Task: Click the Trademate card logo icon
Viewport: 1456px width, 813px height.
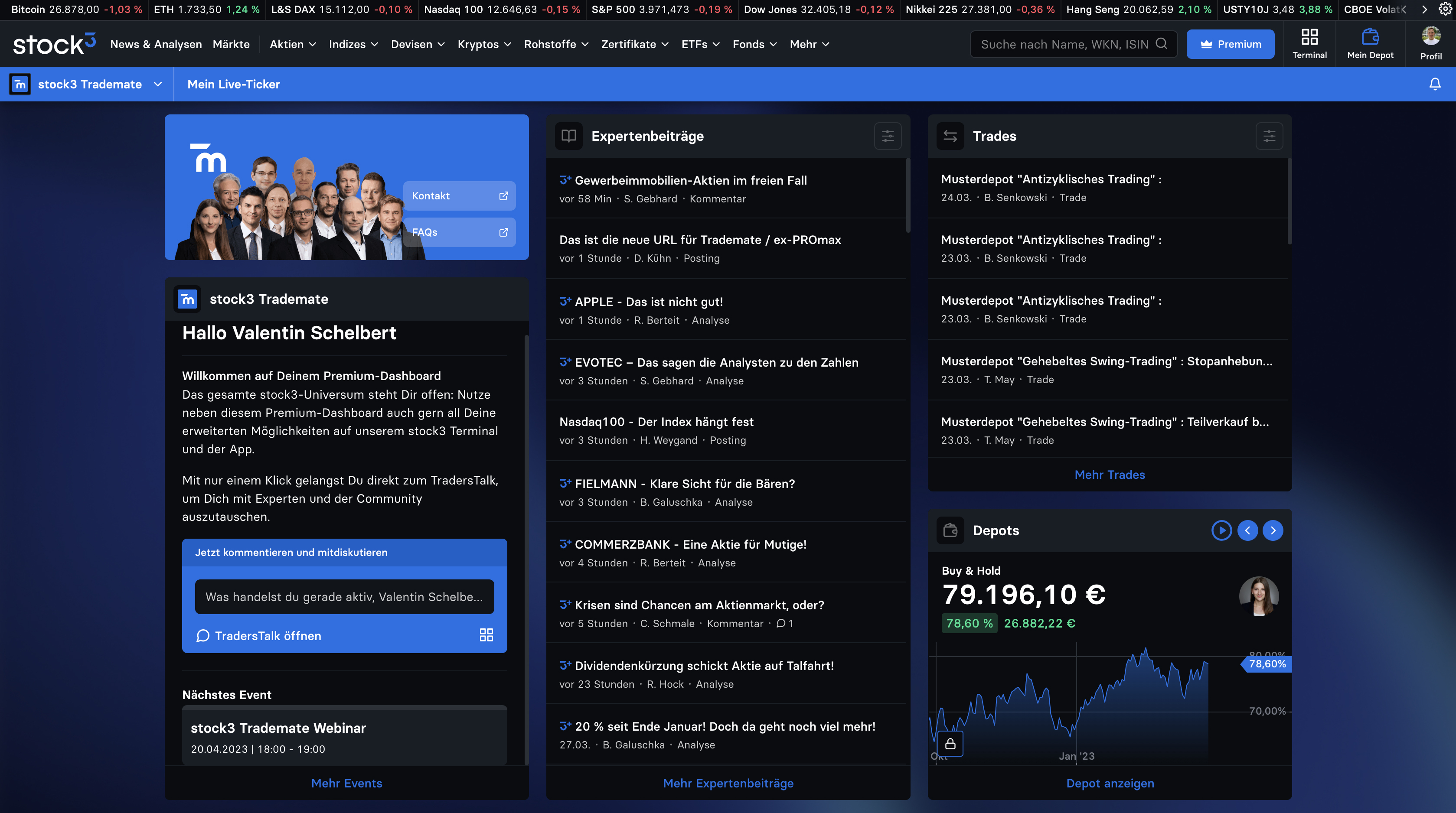Action: (187, 299)
